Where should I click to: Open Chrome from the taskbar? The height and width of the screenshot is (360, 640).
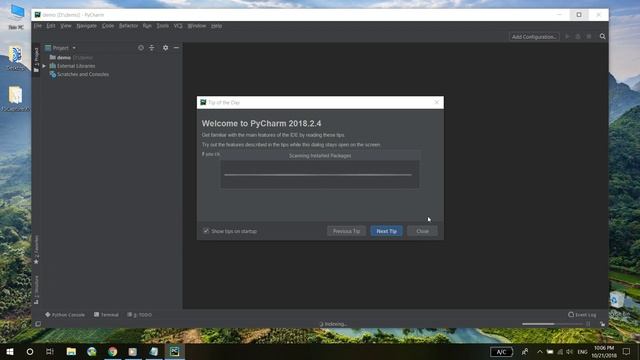pos(113,351)
